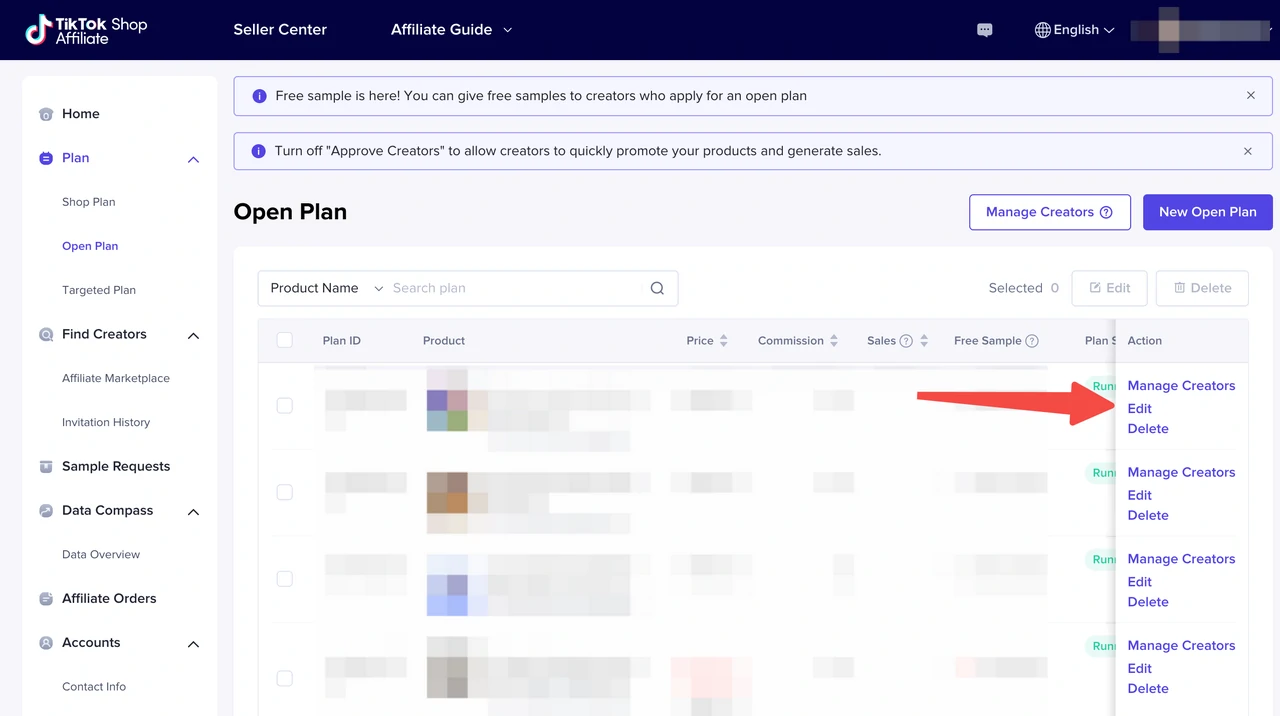Image resolution: width=1280 pixels, height=716 pixels.
Task: Open Affiliate Marketplace from sidebar
Action: tap(116, 378)
